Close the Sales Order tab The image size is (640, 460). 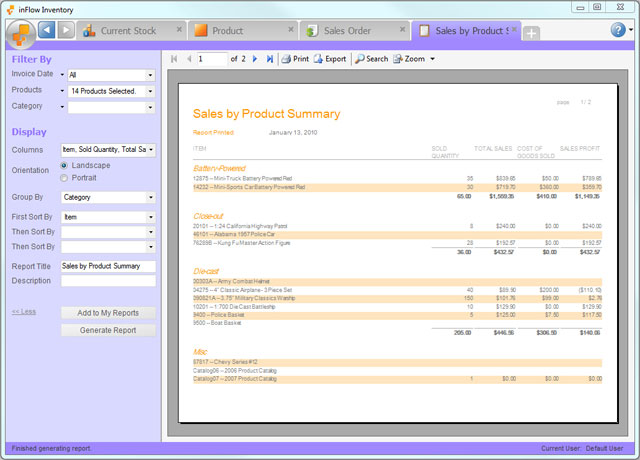(402, 29)
